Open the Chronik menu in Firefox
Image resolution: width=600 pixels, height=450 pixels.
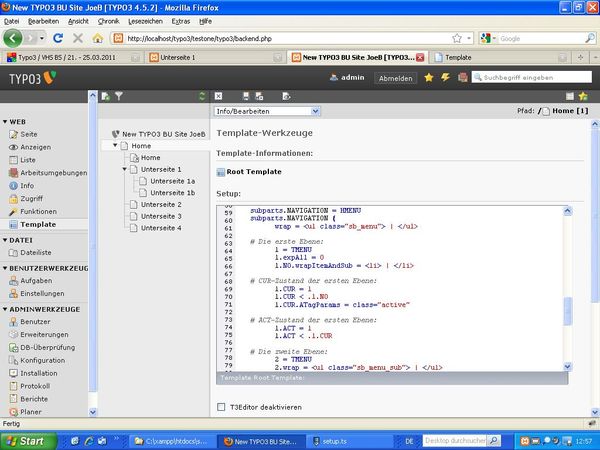(x=109, y=20)
